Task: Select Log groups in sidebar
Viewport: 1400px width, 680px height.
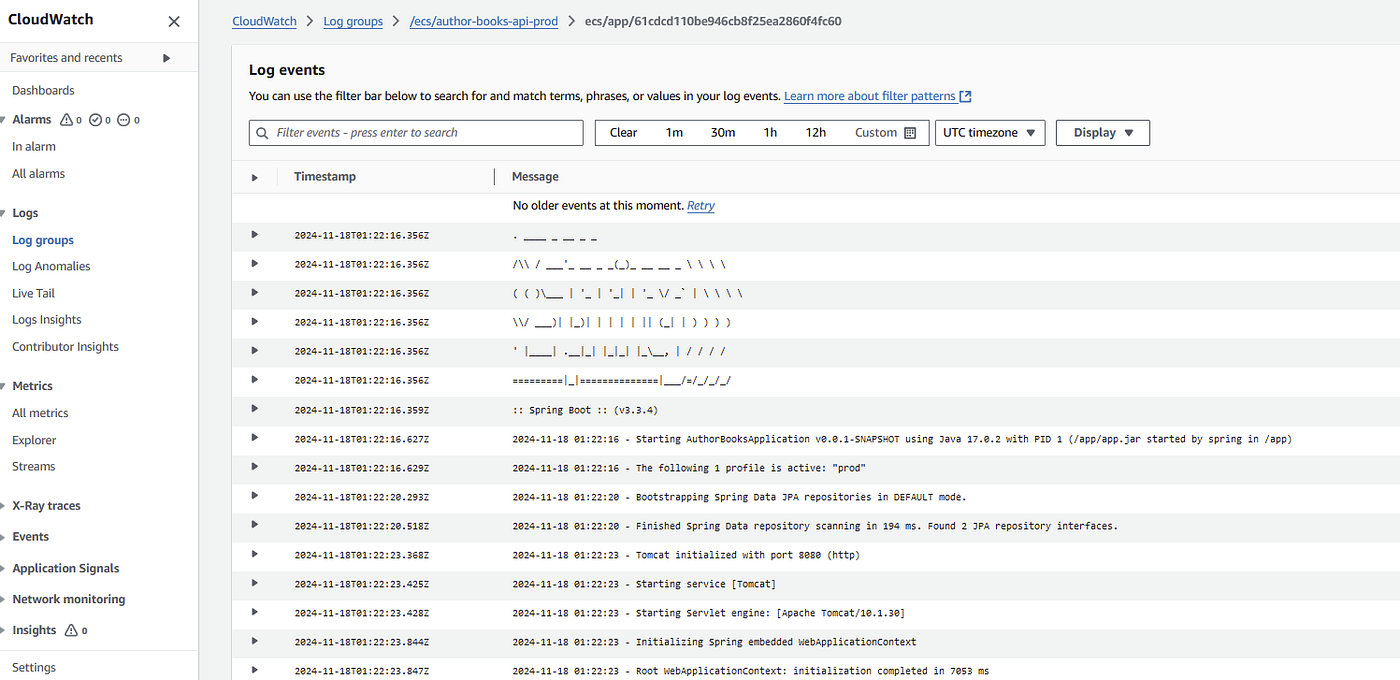Action: click(43, 240)
